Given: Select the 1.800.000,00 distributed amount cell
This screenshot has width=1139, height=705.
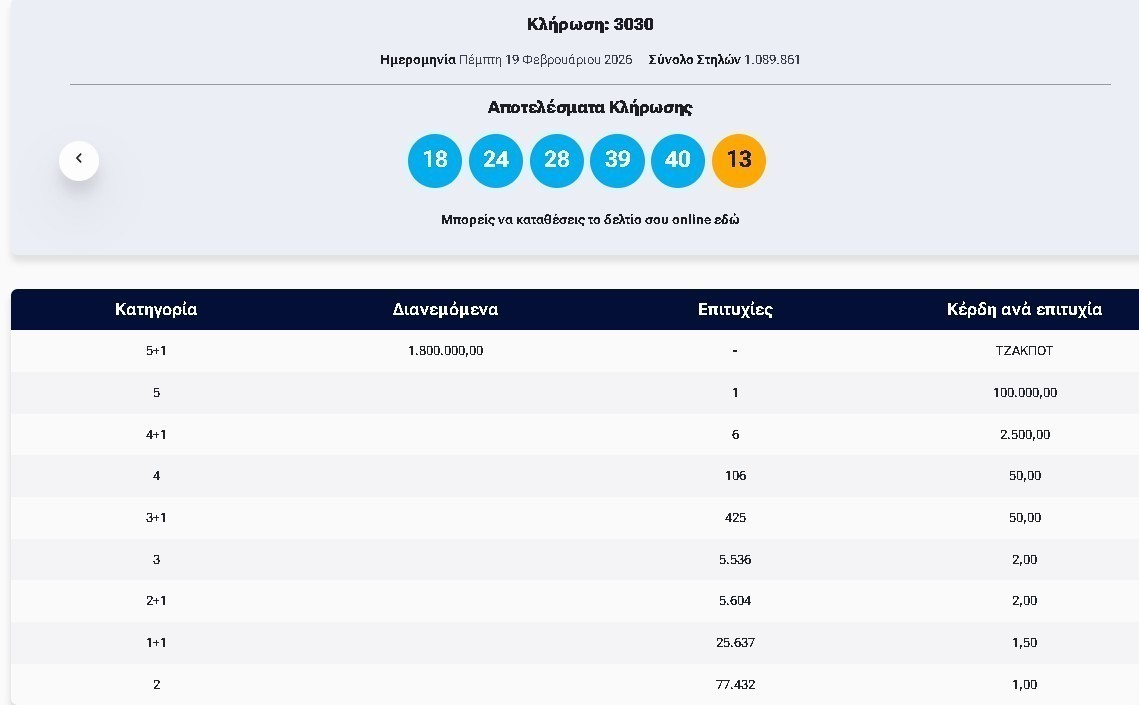Looking at the screenshot, I should point(445,351).
